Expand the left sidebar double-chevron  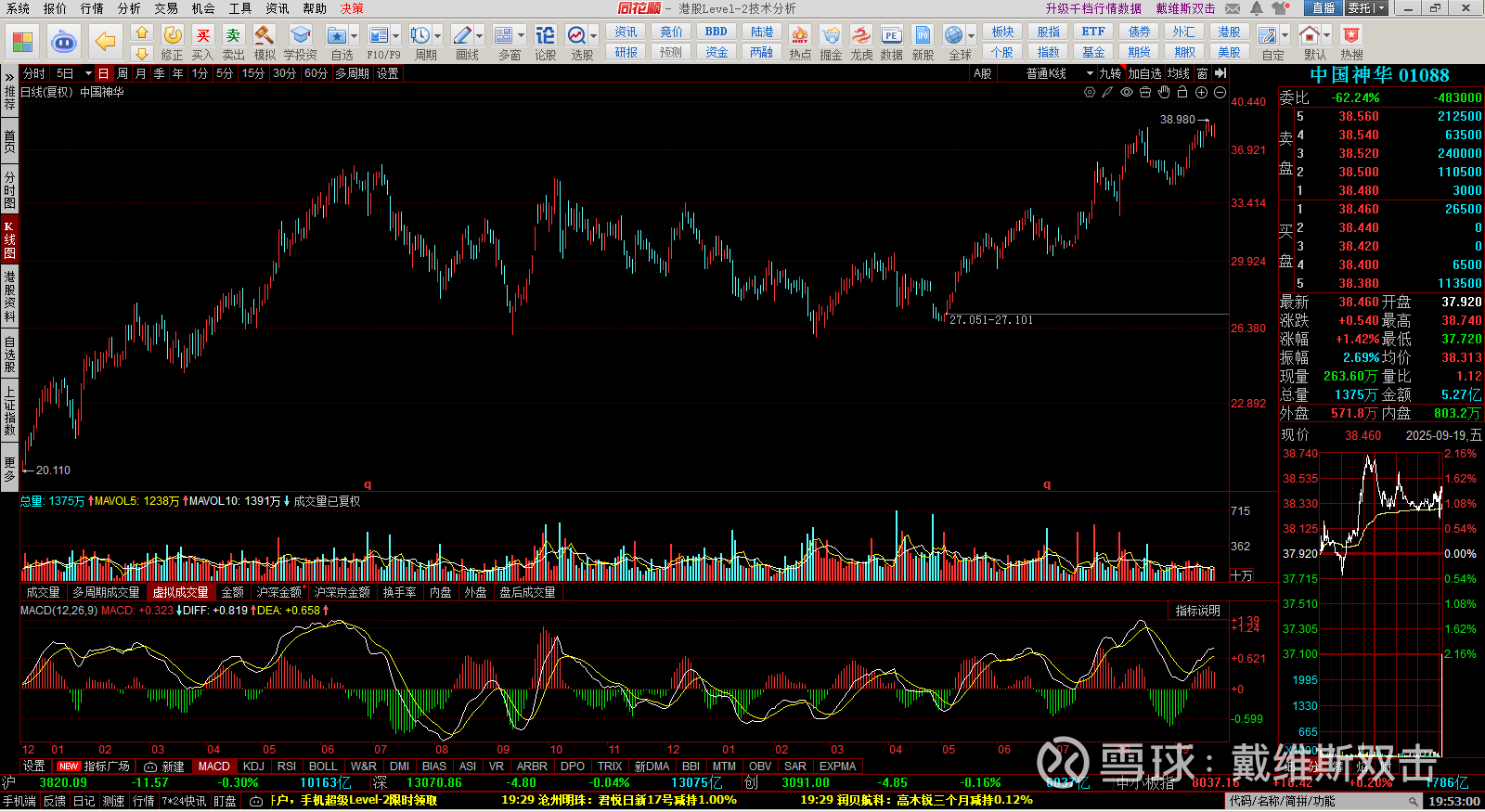pyautogui.click(x=9, y=77)
